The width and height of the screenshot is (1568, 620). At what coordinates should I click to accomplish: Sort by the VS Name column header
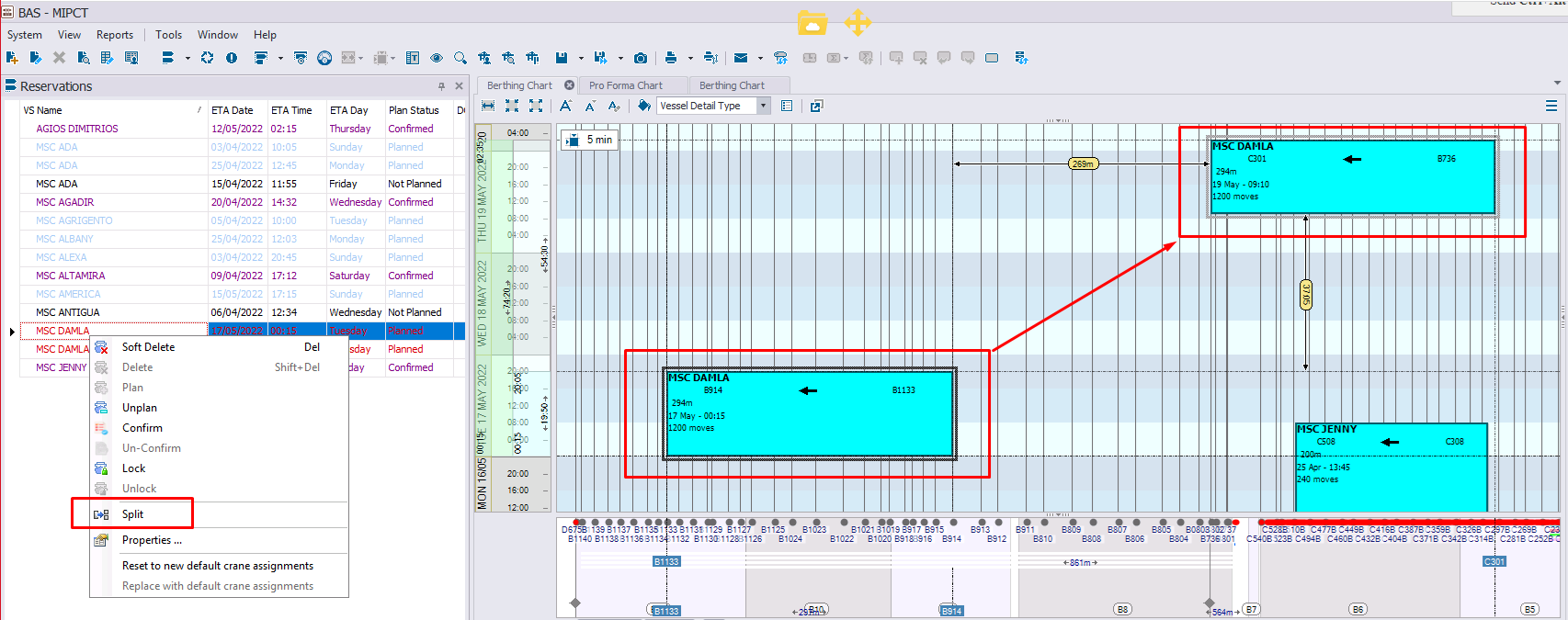113,110
